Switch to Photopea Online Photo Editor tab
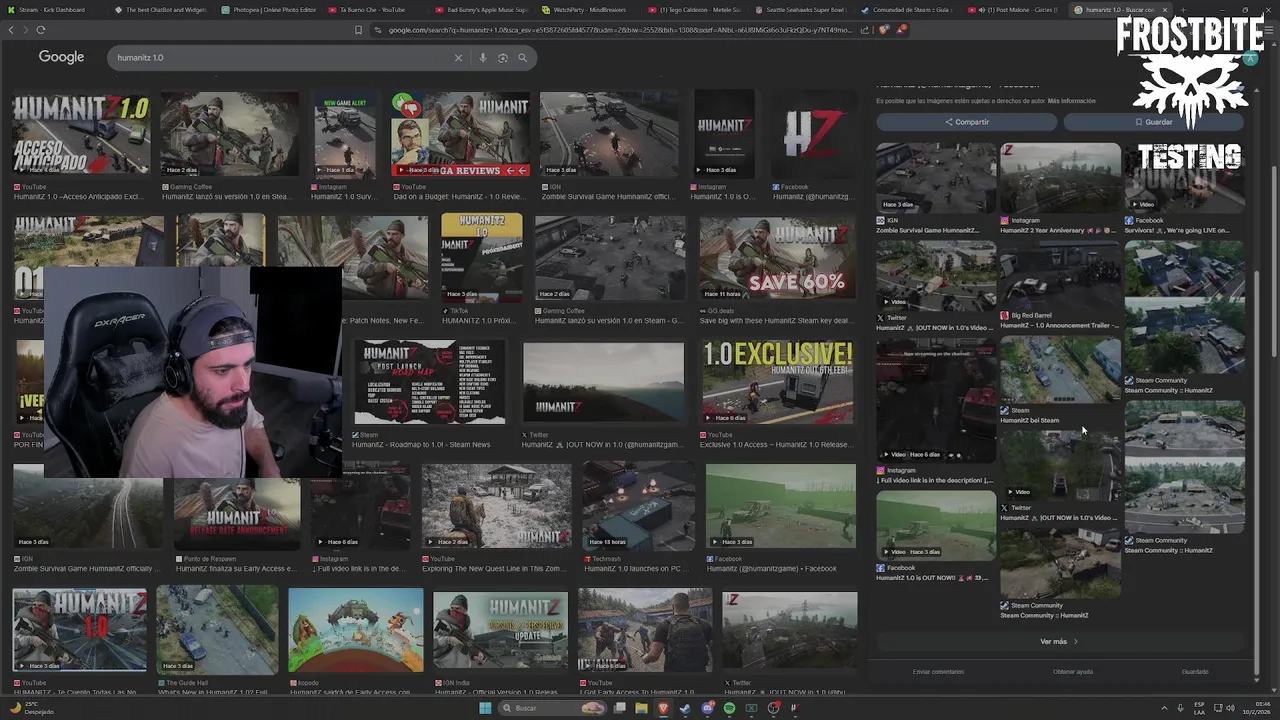 coord(268,9)
